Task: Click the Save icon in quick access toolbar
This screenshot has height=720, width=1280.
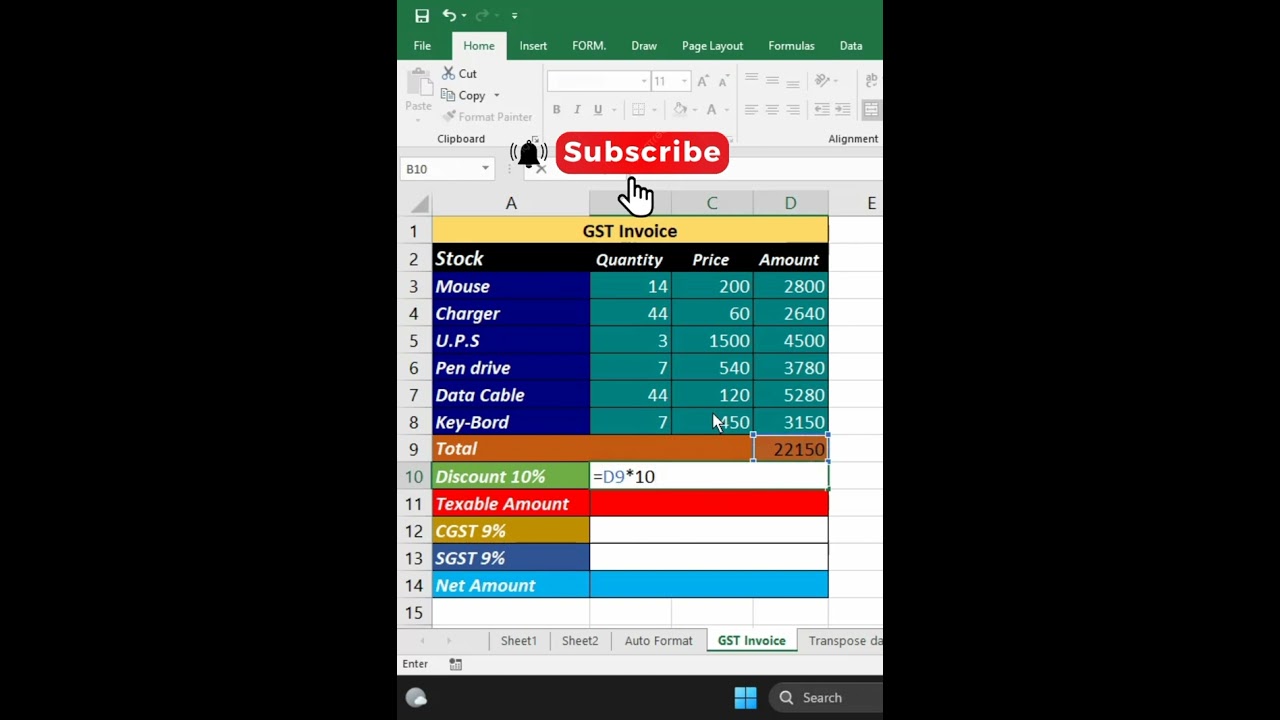Action: [422, 16]
